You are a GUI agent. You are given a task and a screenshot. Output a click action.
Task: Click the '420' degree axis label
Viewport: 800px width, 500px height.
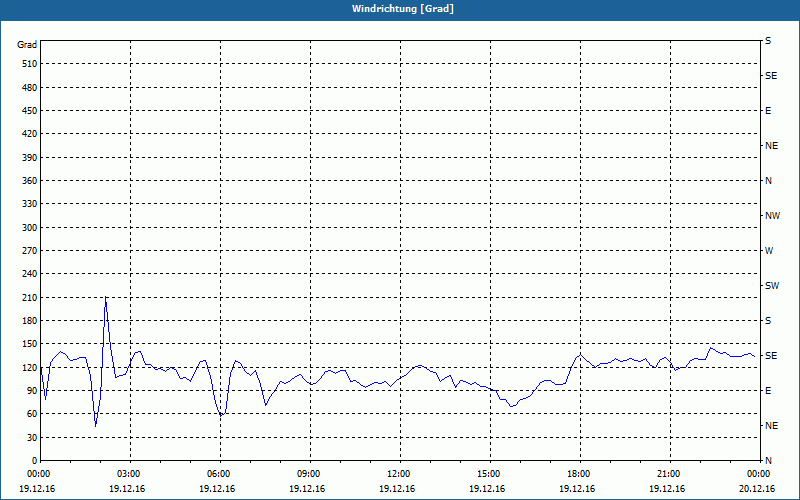pos(30,134)
